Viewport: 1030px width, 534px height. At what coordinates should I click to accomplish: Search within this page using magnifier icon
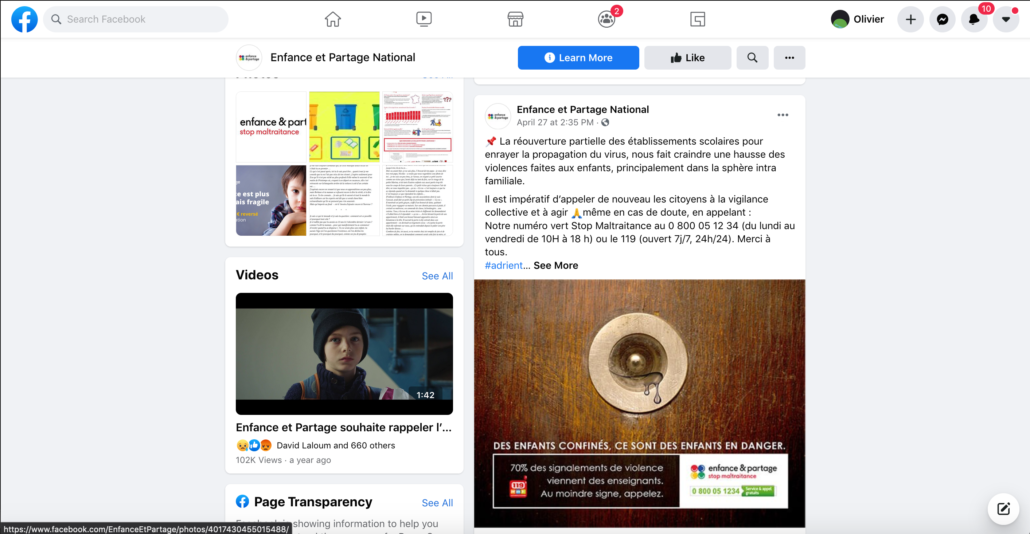click(x=752, y=58)
